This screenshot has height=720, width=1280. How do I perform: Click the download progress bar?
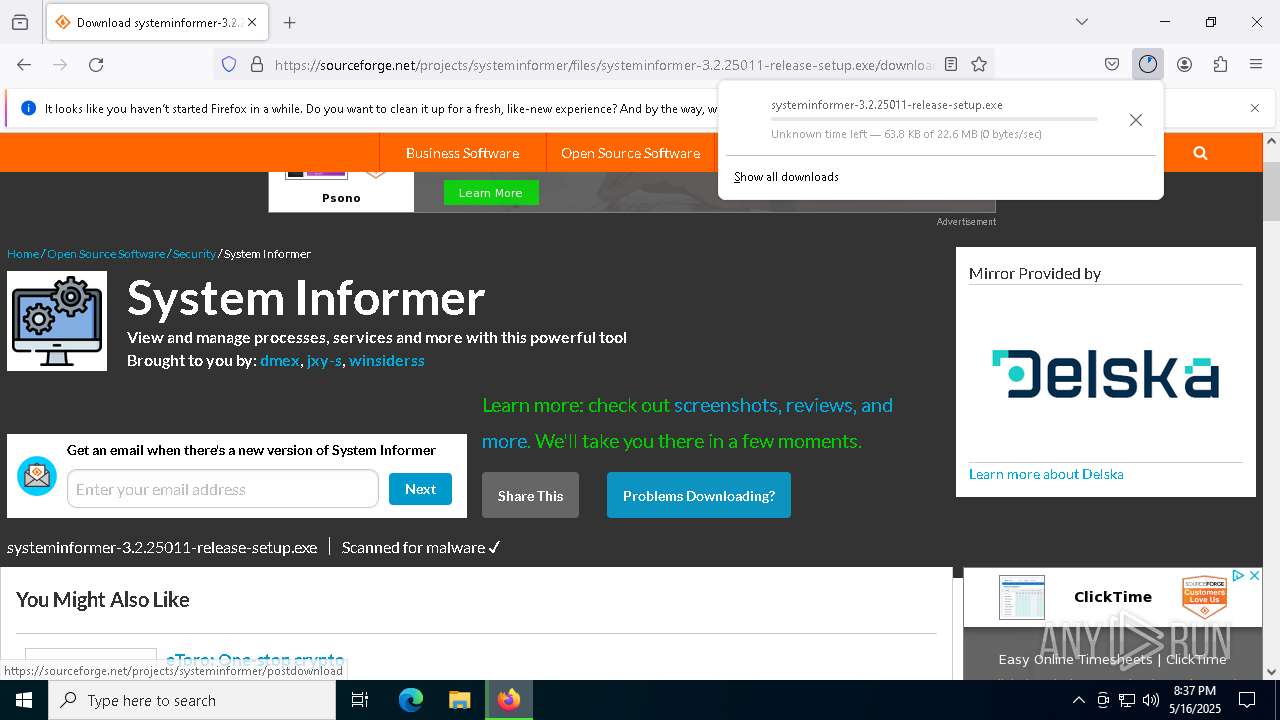coord(934,119)
